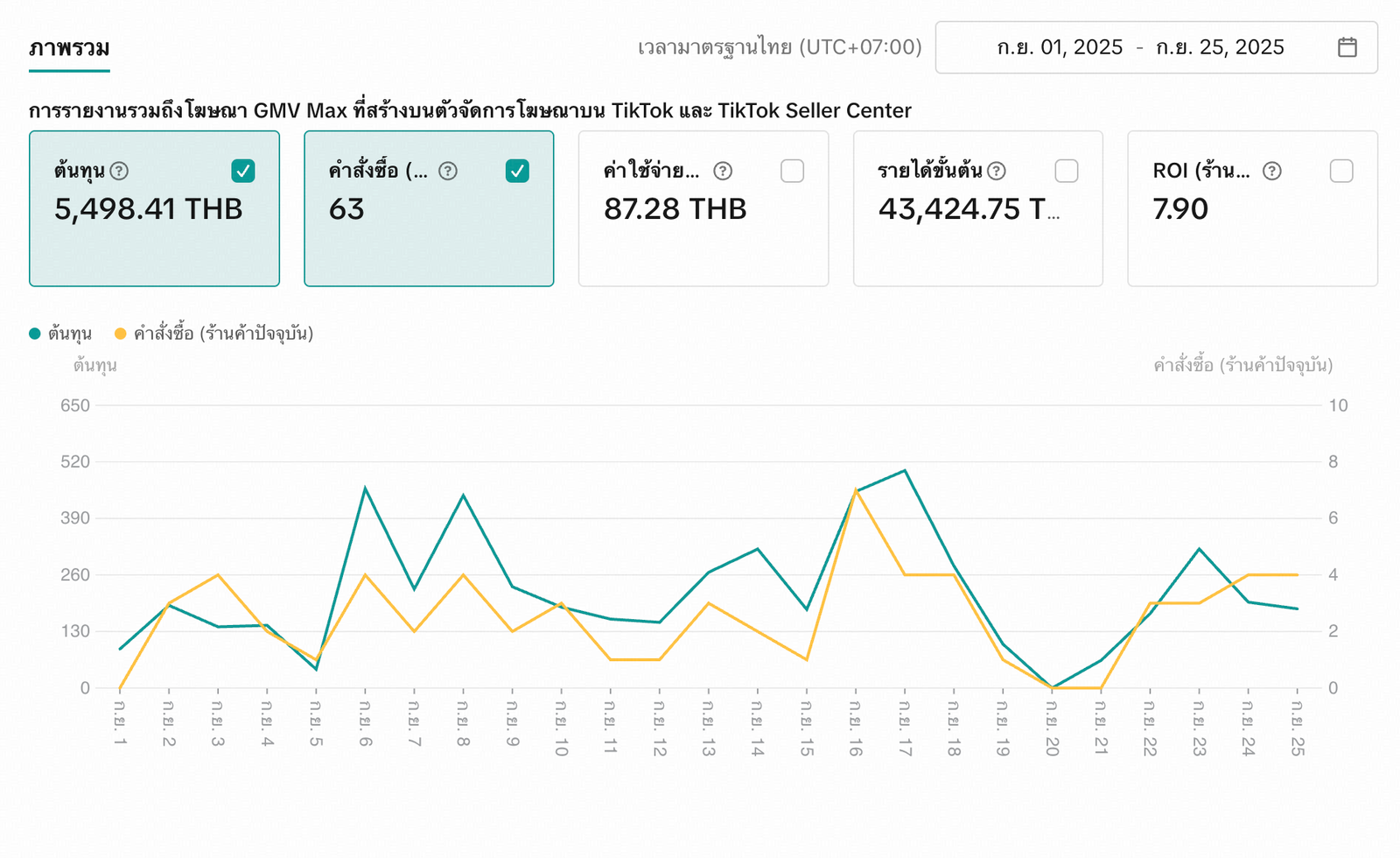The height and width of the screenshot is (858, 1400).
Task: Click the ต้นทุน teal legend dot
Action: pyautogui.click(x=35, y=334)
